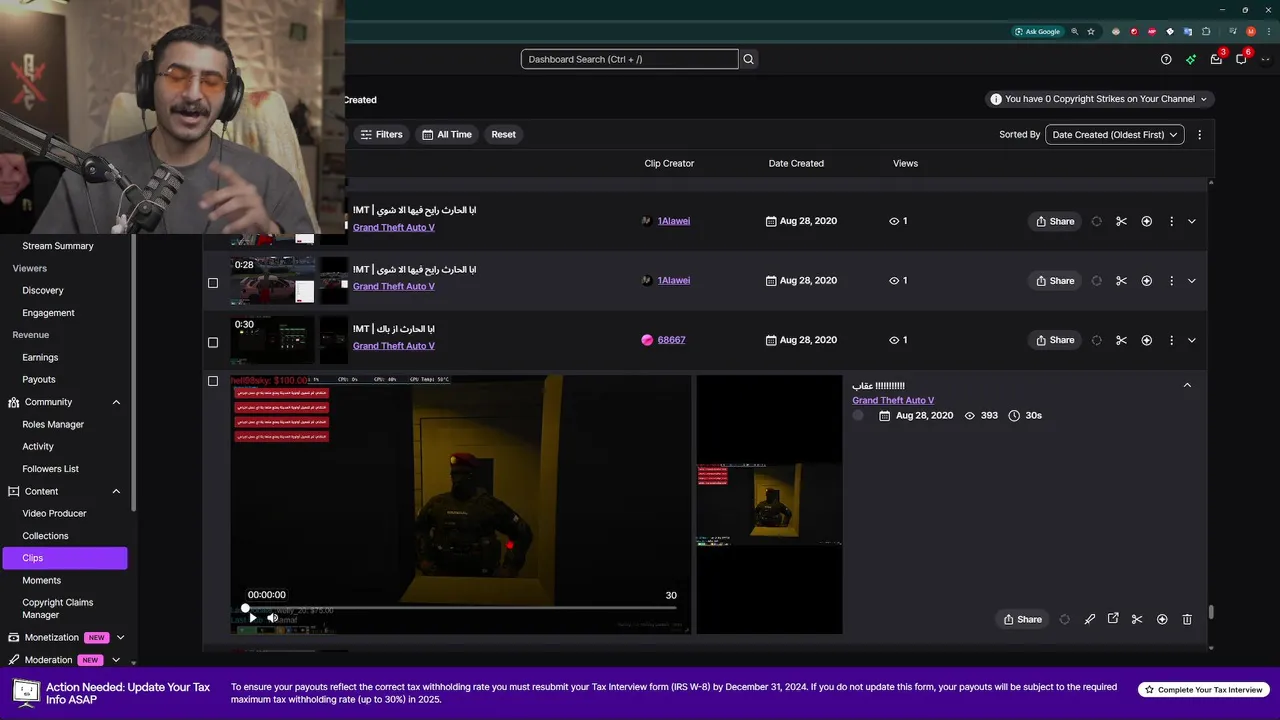Open the Twitch profile avatar menu
Viewport: 1280px width, 720px height.
[1265, 59]
